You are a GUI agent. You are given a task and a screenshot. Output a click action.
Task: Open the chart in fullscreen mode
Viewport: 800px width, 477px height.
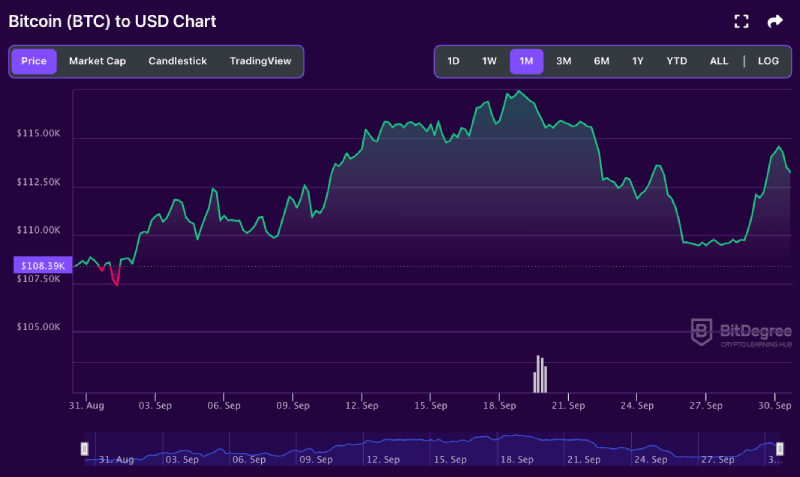[741, 21]
